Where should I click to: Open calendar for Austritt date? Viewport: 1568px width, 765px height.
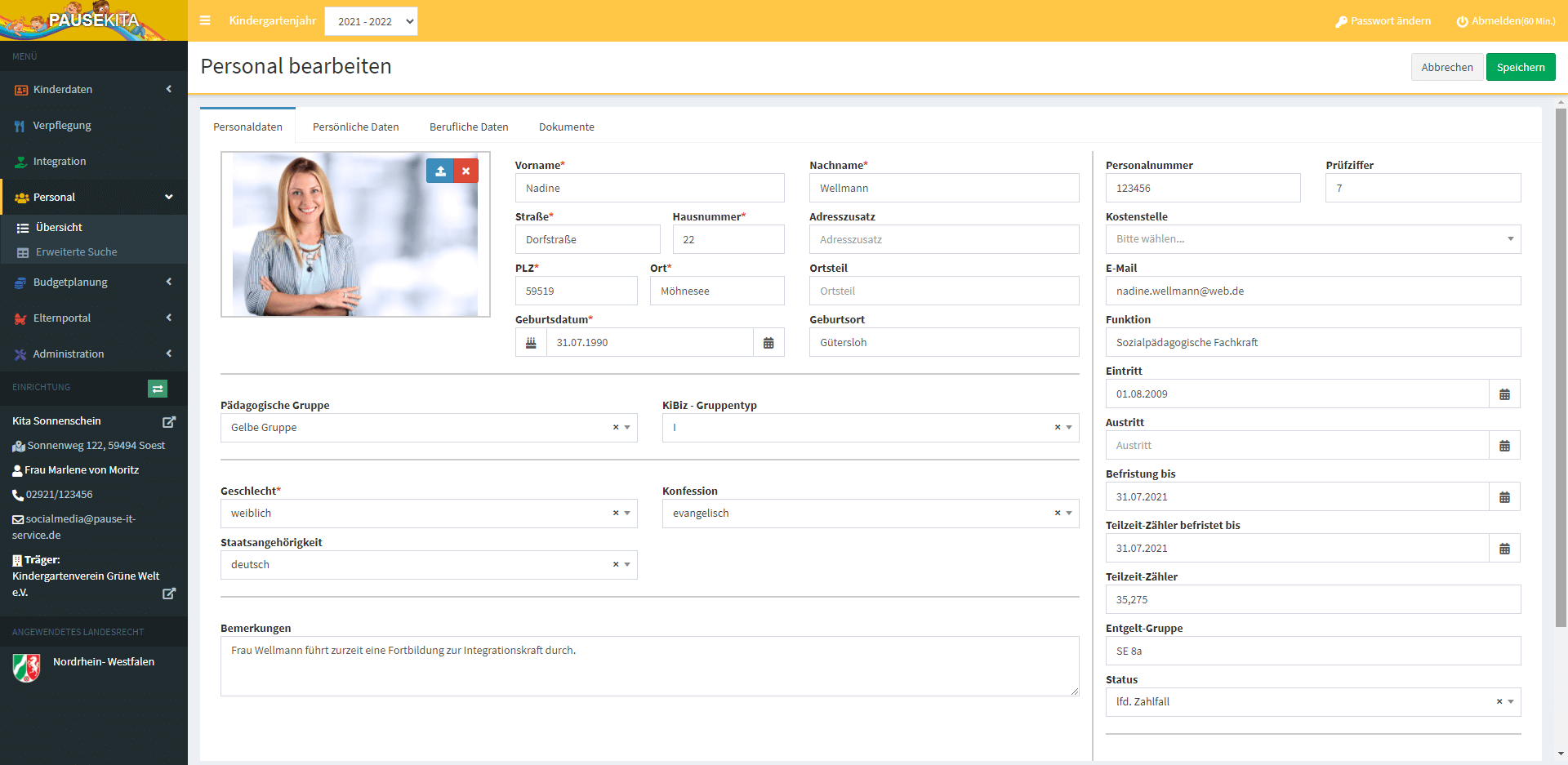coord(1504,446)
